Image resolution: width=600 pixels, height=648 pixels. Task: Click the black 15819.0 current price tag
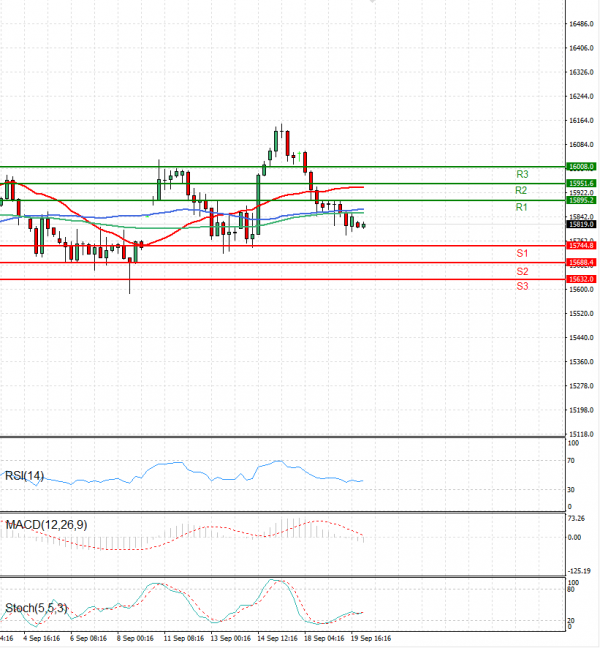[582, 224]
